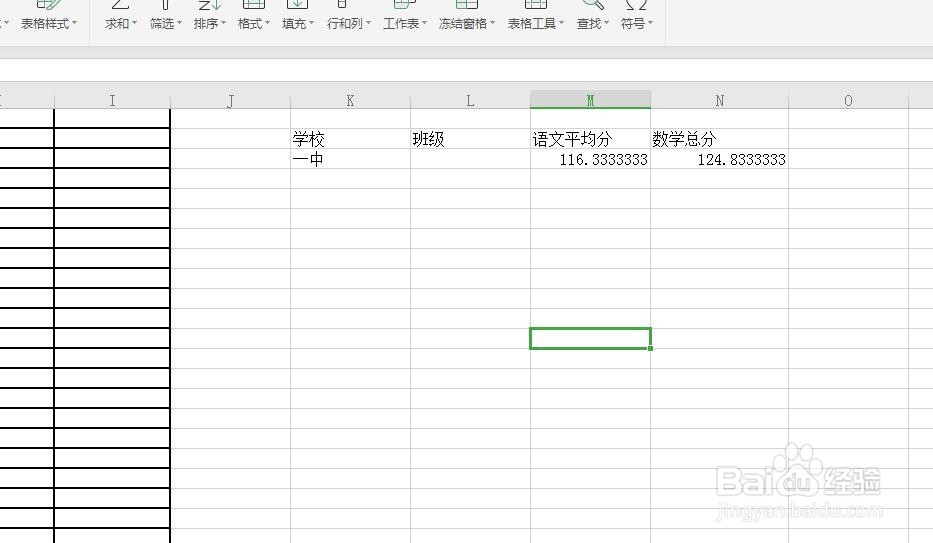Select the cell with value 124.8333333

tap(719, 159)
